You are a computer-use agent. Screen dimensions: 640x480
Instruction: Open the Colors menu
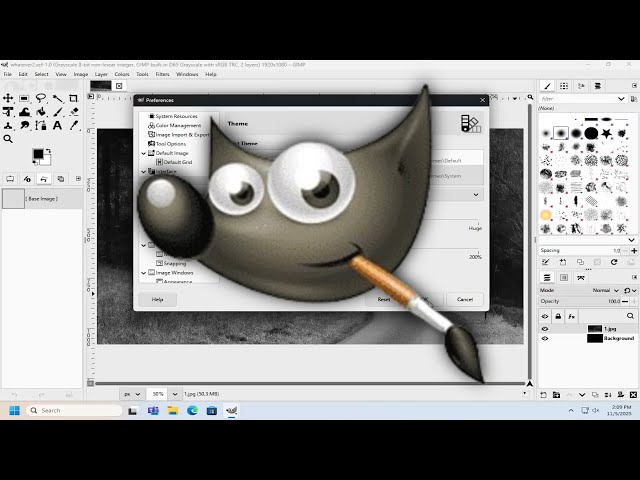tap(122, 74)
